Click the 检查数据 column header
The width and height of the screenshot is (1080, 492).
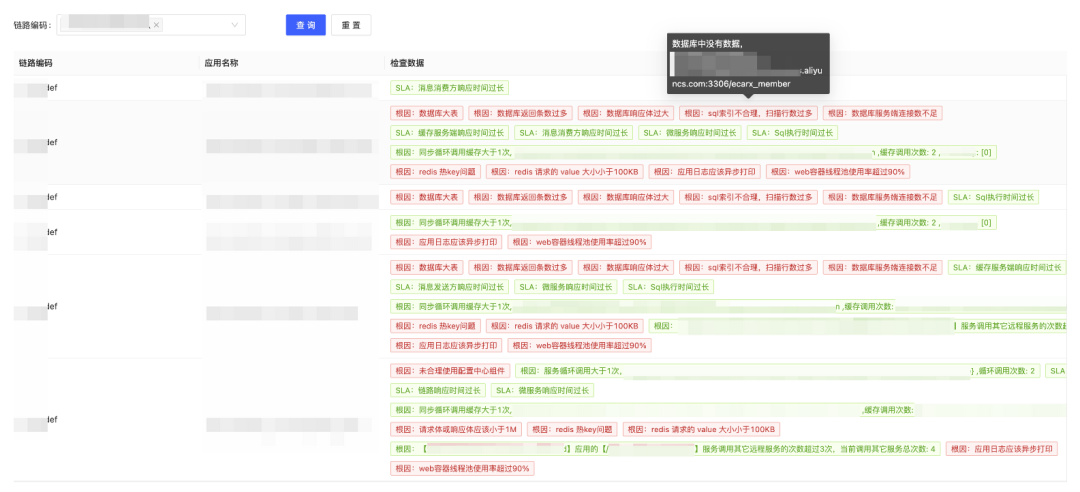tap(407, 63)
